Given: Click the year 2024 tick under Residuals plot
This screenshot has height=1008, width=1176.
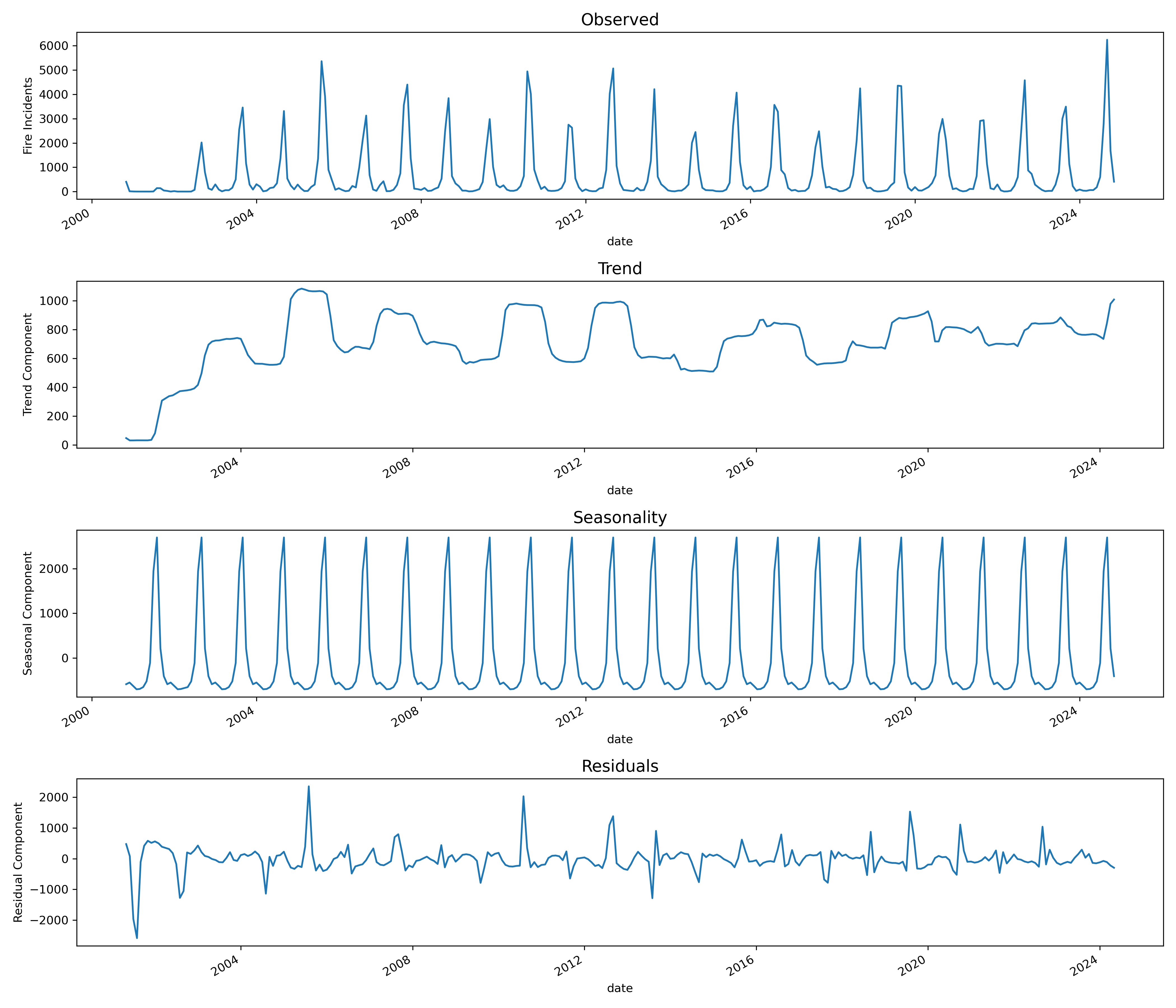Looking at the screenshot, I should 1085,966.
